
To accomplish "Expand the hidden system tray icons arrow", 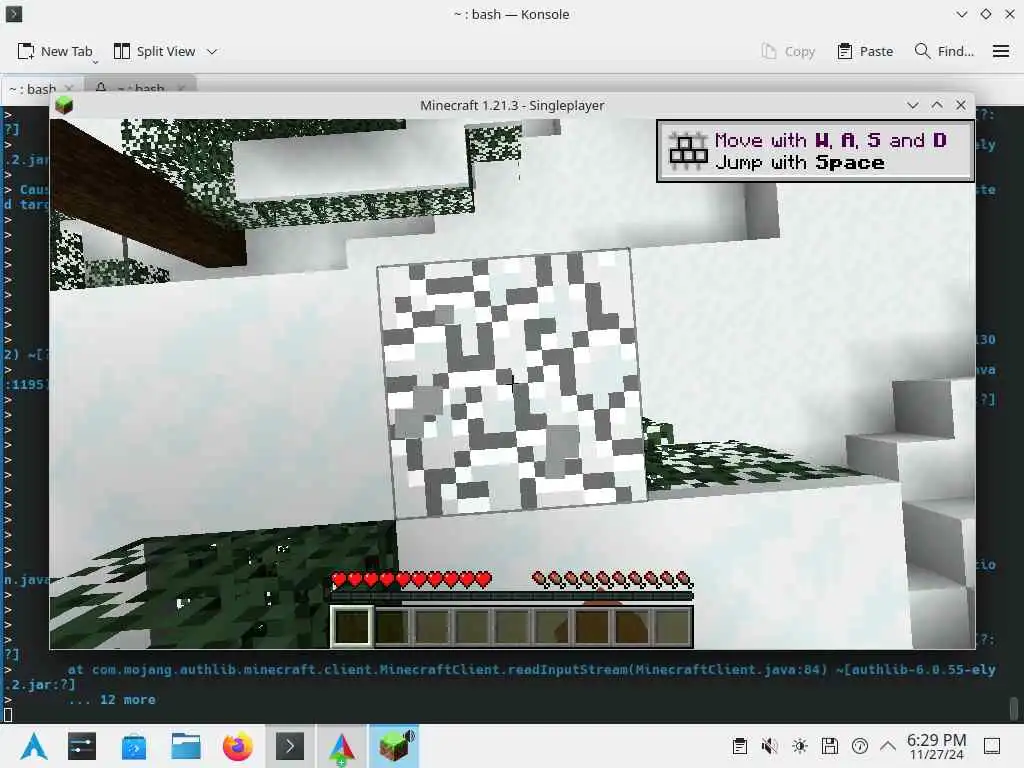I will 888,746.
